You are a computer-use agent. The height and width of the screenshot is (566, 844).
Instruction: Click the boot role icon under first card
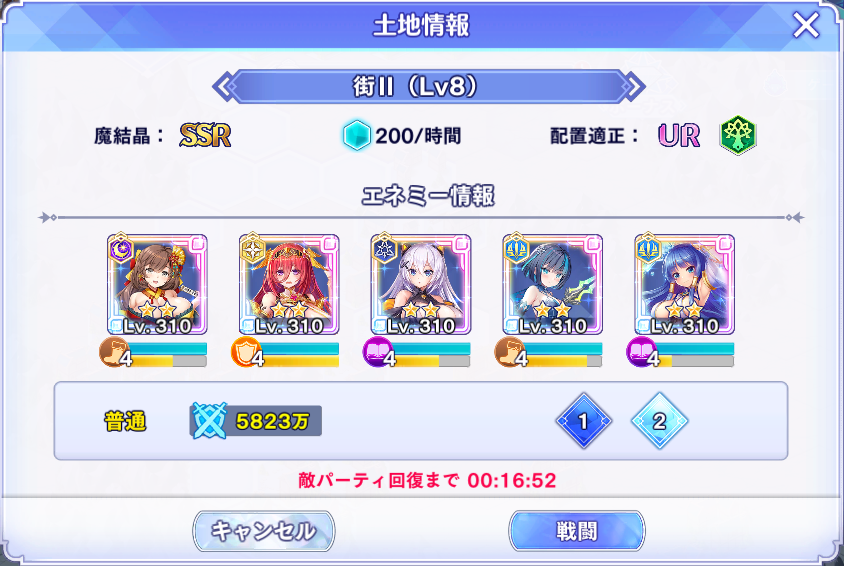[113, 352]
